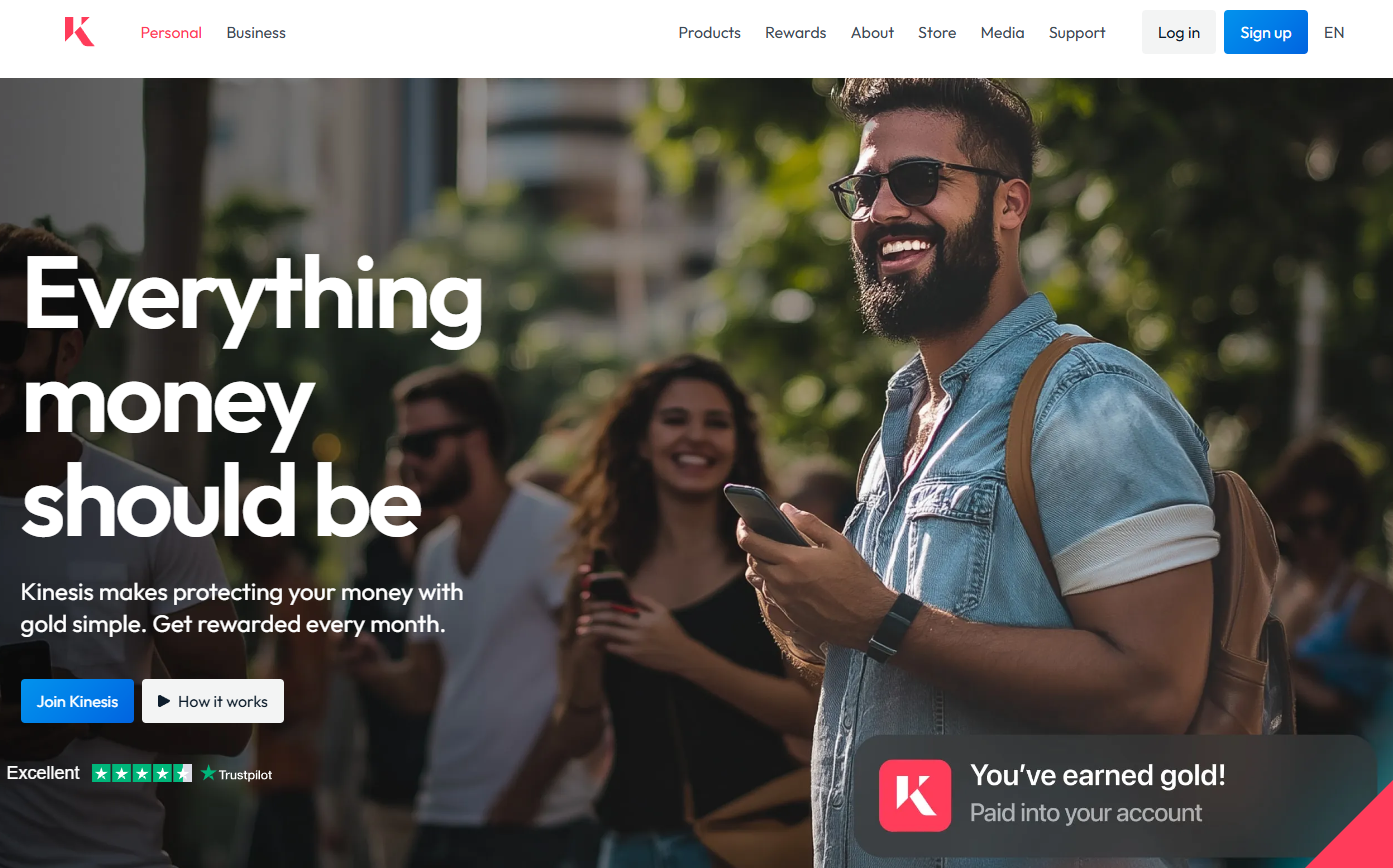
Task: Click the You've earned gold notification
Action: (1116, 795)
